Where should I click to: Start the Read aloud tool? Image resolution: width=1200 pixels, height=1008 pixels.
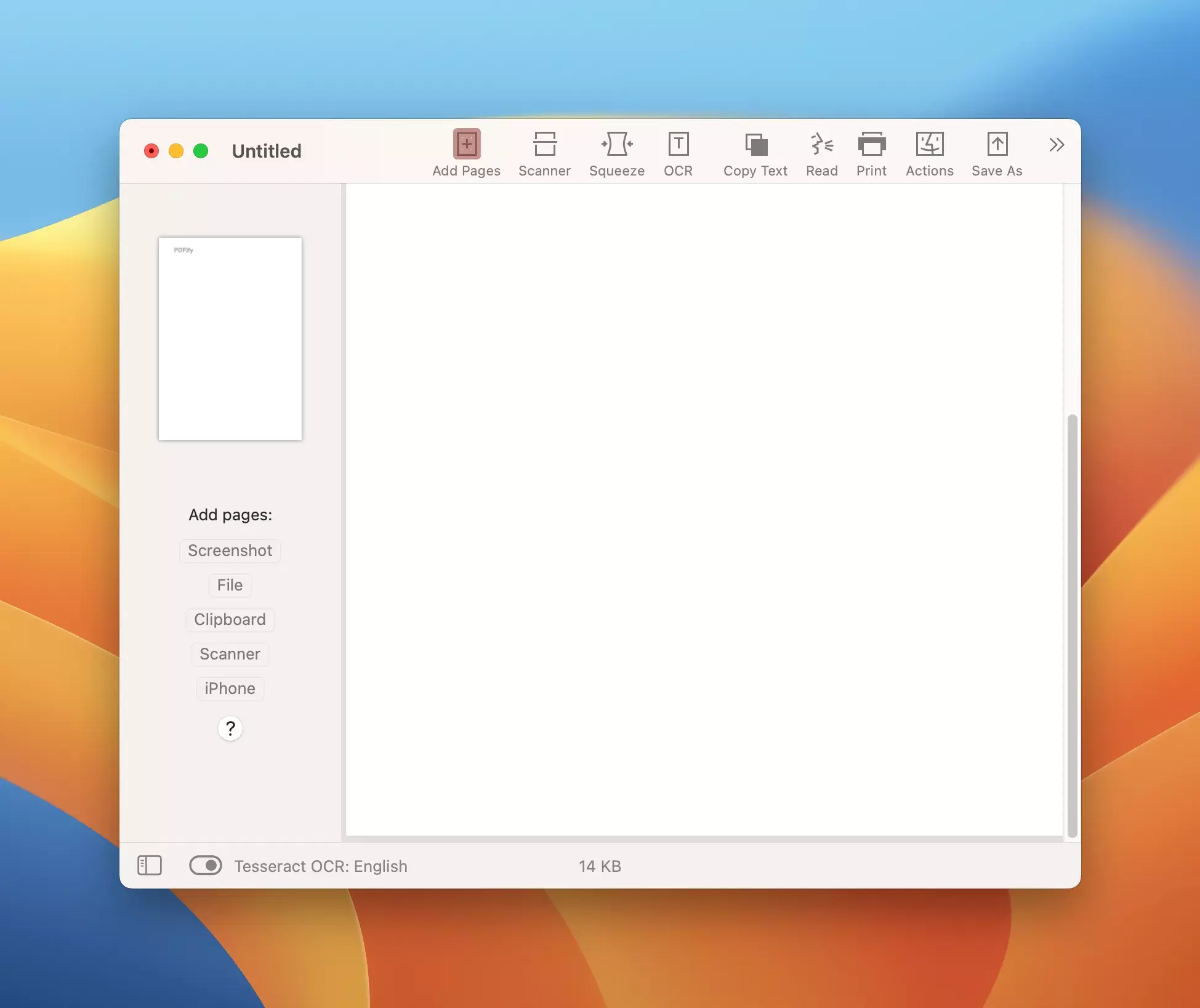(821, 144)
